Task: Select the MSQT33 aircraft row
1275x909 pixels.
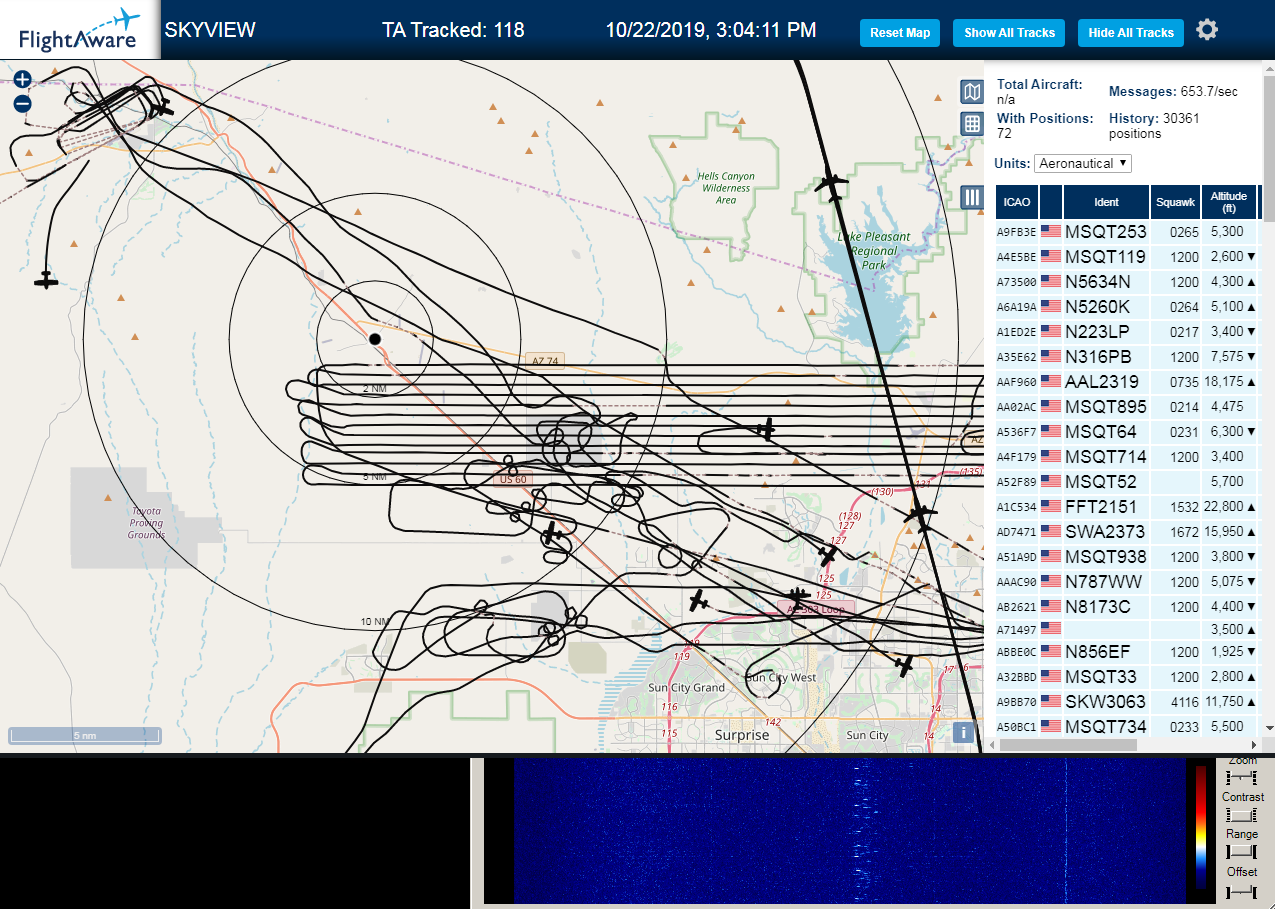Action: pyautogui.click(x=1127, y=676)
